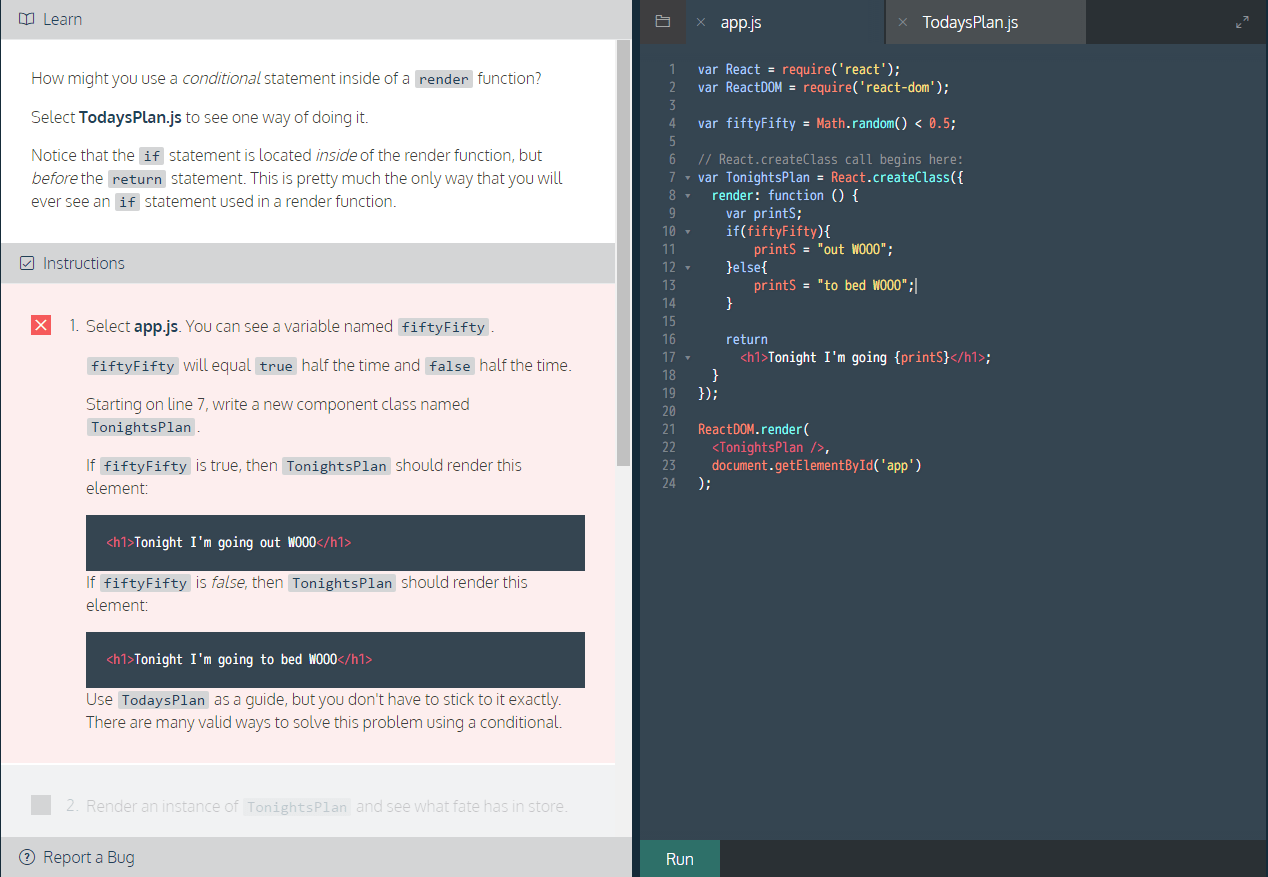Click the fullscreen expand arrows icon
1268x877 pixels.
click(1243, 20)
